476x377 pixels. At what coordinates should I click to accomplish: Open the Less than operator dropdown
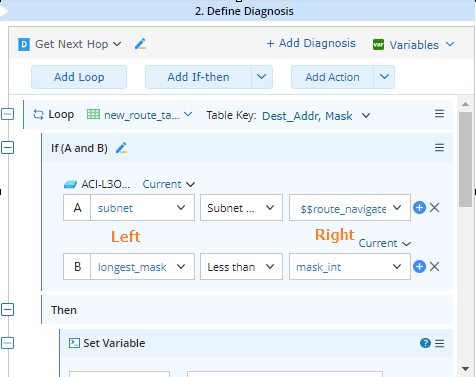coord(241,267)
